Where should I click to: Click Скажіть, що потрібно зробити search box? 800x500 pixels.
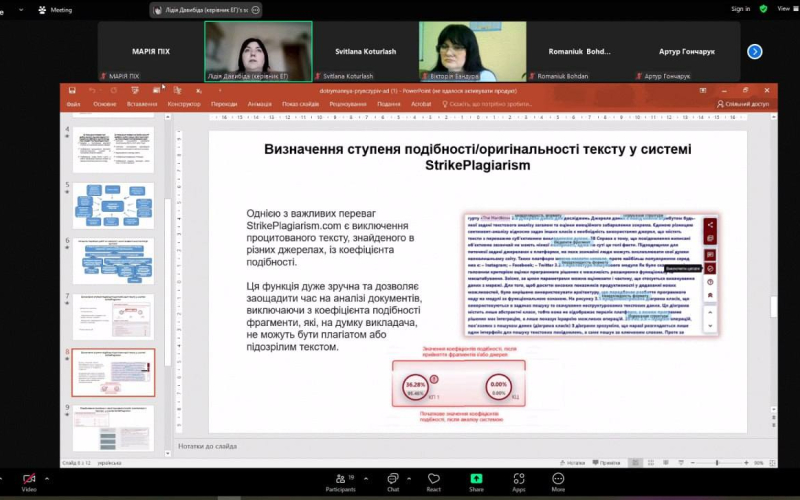(x=487, y=104)
